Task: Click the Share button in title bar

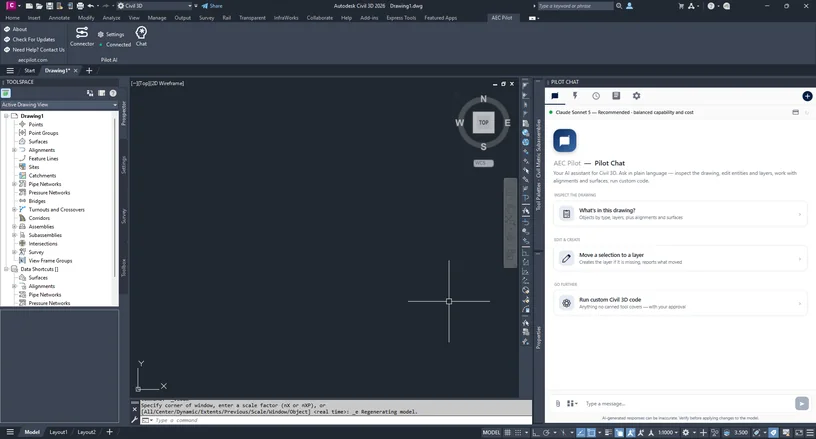Action: (212, 6)
